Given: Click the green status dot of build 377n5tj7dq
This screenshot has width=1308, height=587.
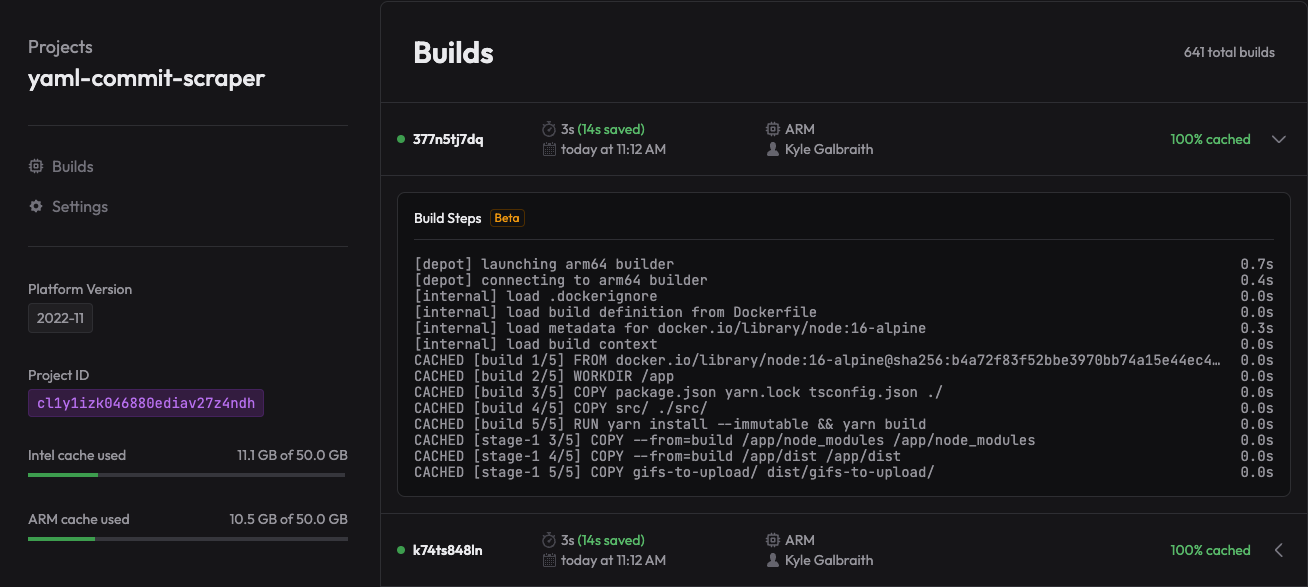Looking at the screenshot, I should [x=401, y=139].
